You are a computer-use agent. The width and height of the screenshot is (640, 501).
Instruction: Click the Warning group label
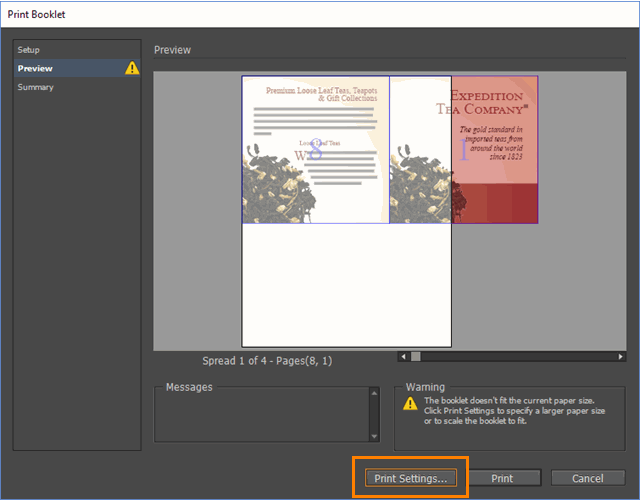coord(425,387)
